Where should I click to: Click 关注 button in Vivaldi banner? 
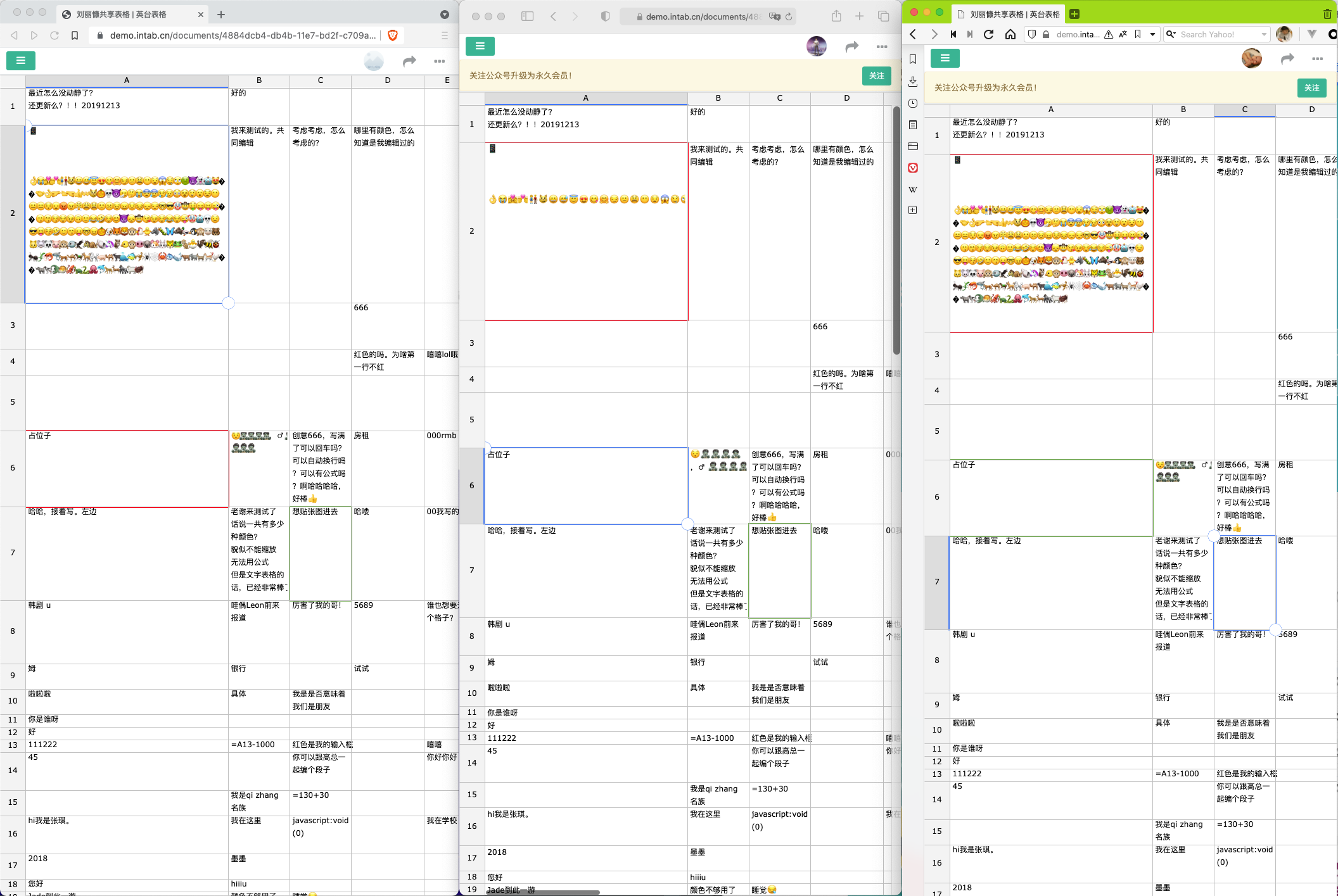1311,88
